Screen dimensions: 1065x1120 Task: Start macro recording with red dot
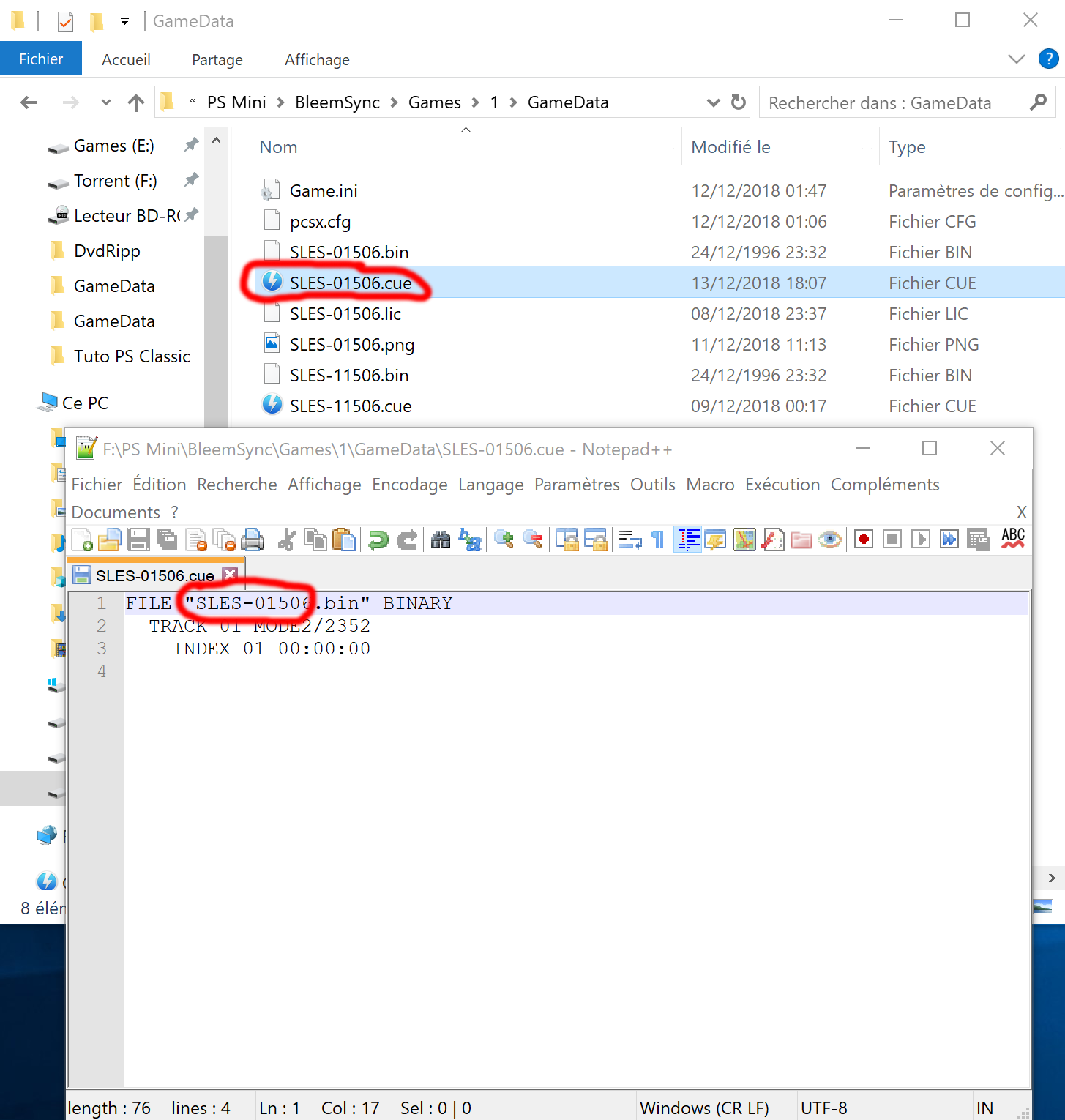pos(864,540)
